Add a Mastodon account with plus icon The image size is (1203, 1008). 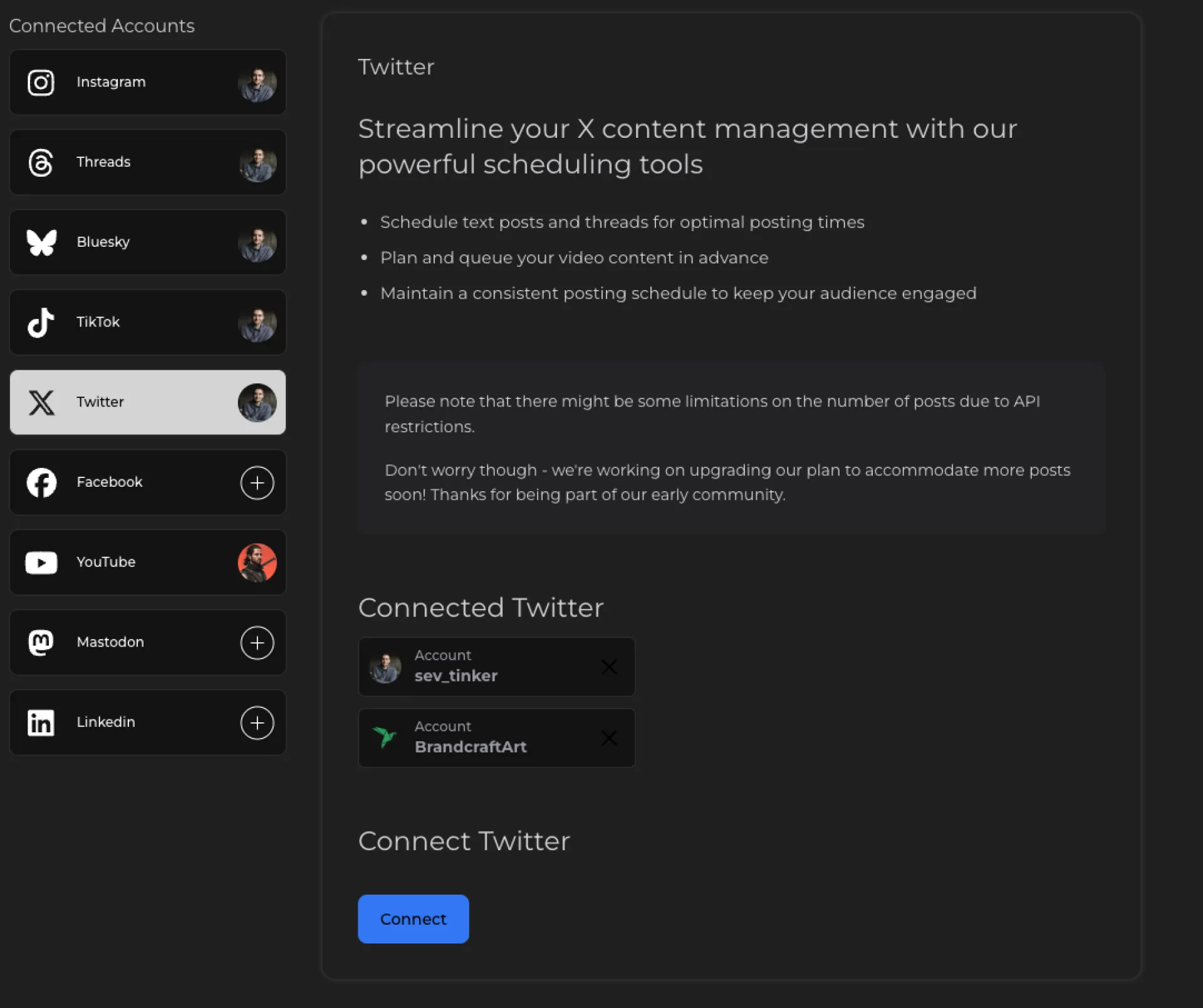pyautogui.click(x=257, y=643)
